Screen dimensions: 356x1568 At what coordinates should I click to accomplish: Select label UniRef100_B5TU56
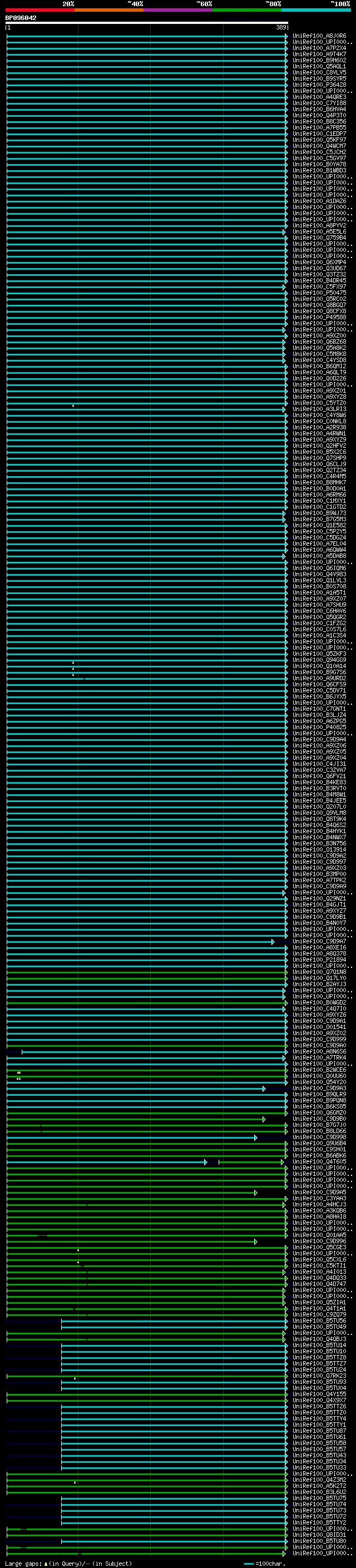pos(319,1321)
